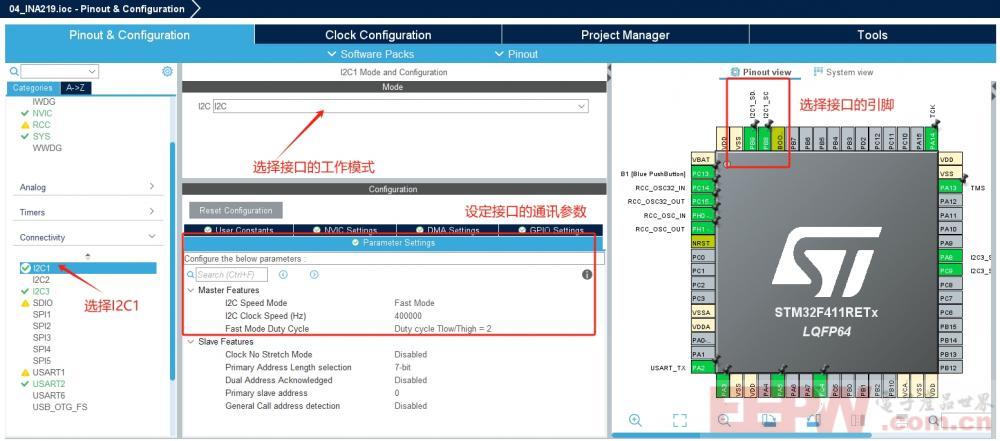The image size is (1000, 441).
Task: Switch to System view
Action: [843, 72]
